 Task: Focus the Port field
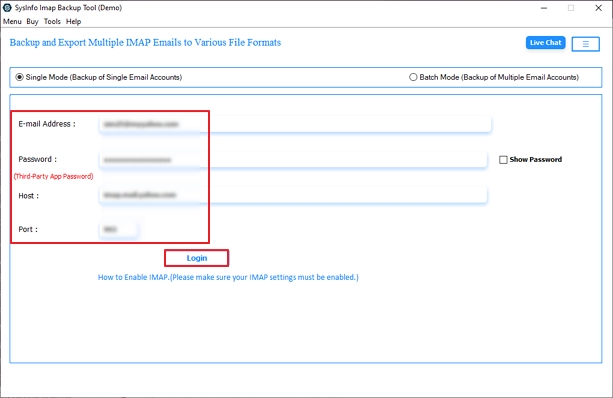tap(118, 229)
